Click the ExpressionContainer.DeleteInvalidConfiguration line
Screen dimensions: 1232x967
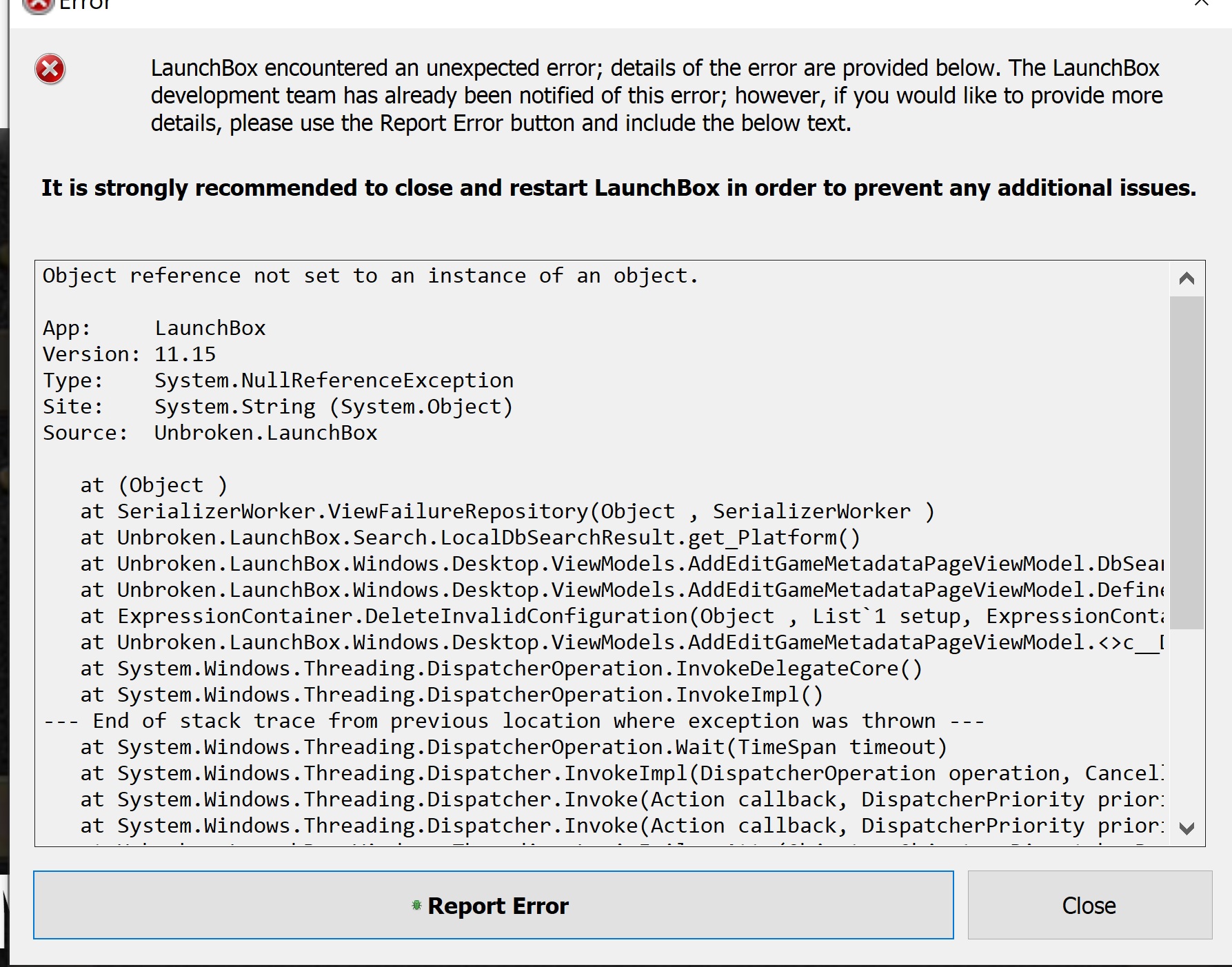[x=622, y=616]
